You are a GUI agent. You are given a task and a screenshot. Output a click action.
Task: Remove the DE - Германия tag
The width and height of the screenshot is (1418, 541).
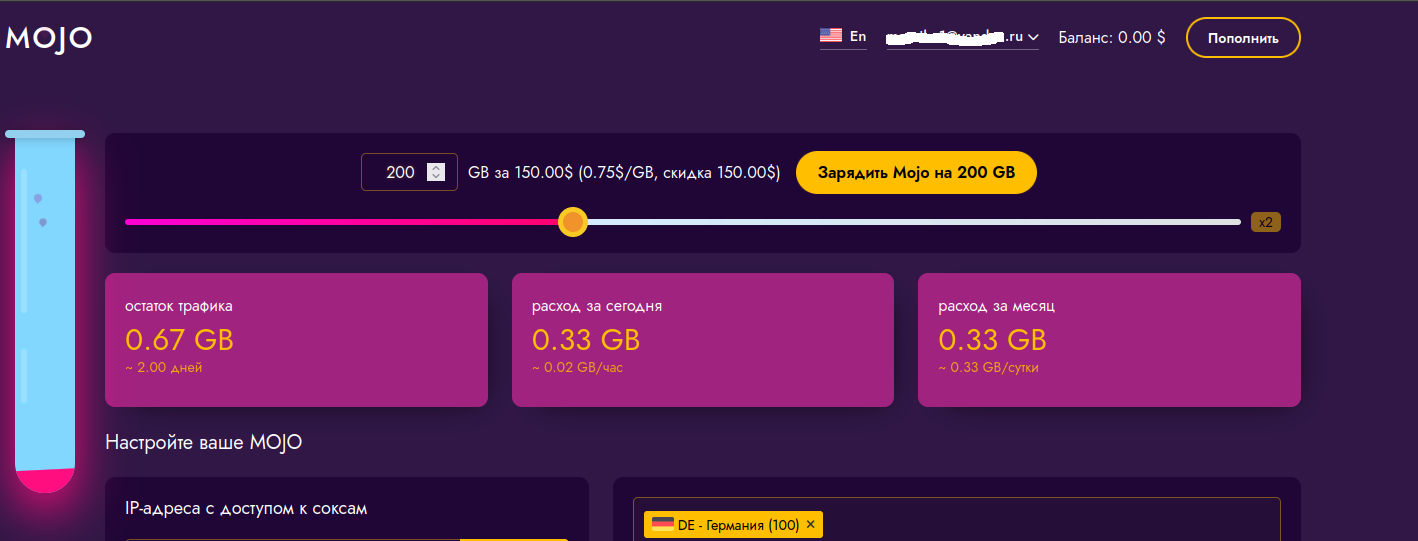point(810,525)
